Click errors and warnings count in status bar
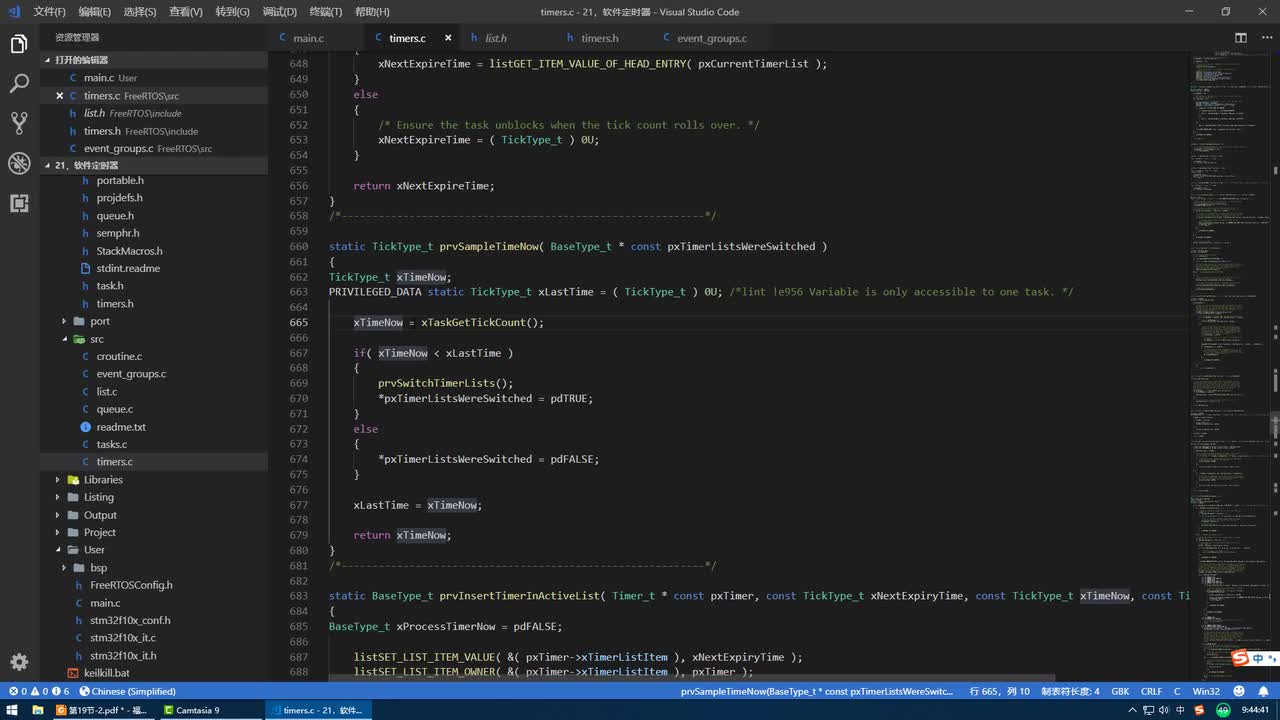 pyautogui.click(x=39, y=691)
